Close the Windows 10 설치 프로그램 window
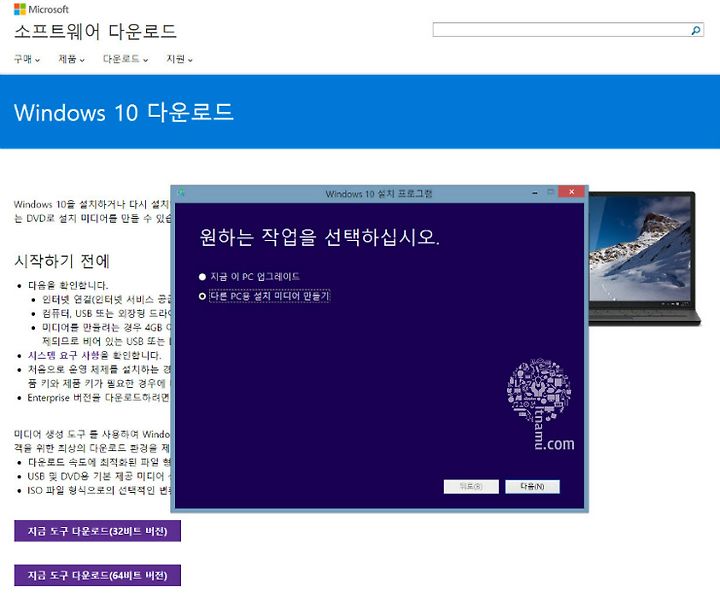This screenshot has height=597, width=720. tap(571, 192)
